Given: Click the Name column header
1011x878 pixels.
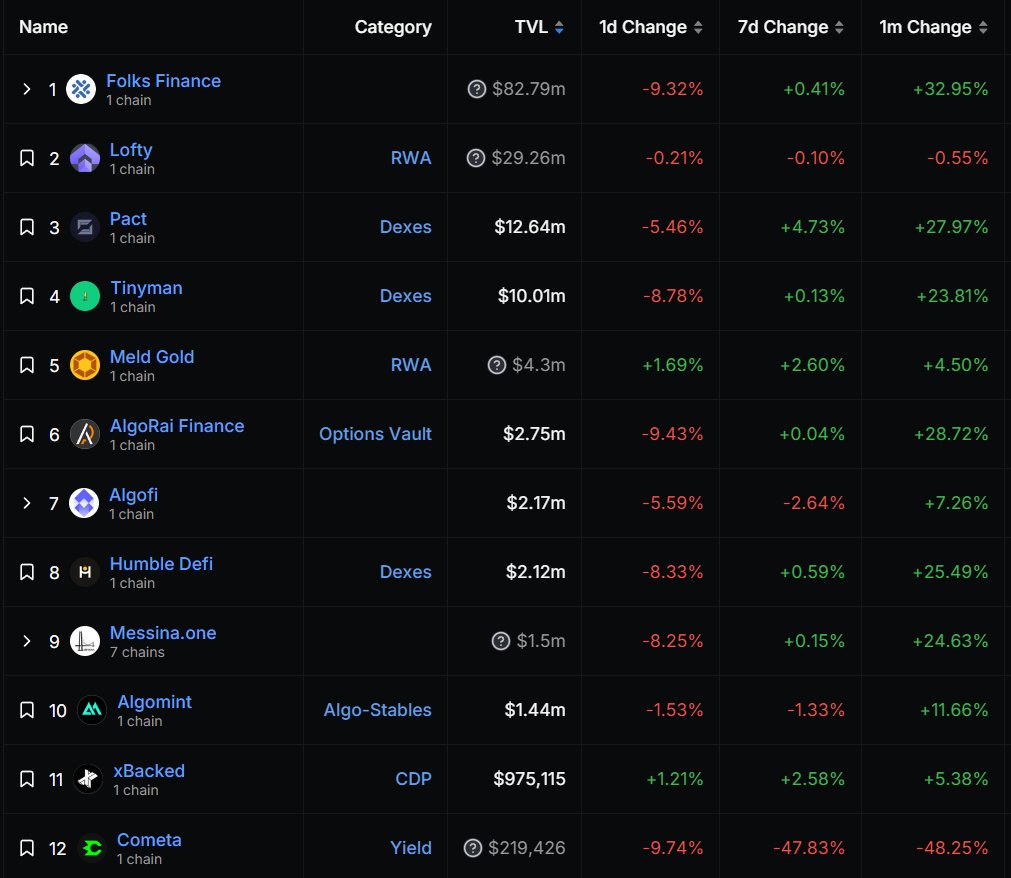Looking at the screenshot, I should (43, 27).
